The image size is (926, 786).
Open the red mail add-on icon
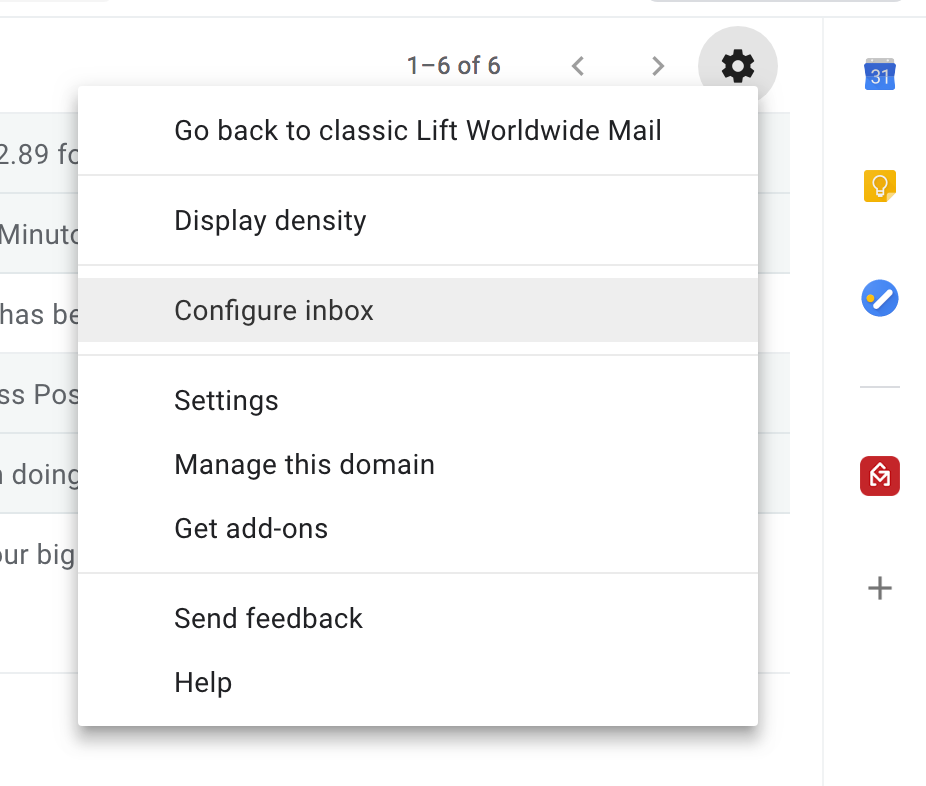click(879, 476)
